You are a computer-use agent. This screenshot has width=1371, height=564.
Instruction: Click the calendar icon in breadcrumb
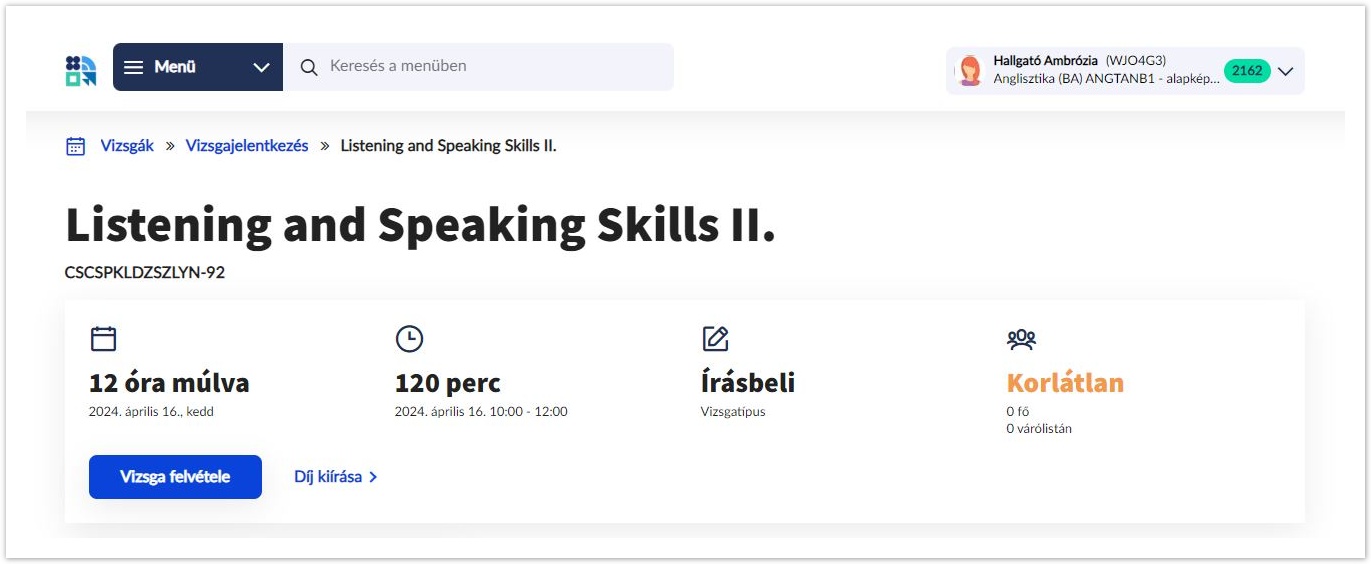(x=75, y=146)
